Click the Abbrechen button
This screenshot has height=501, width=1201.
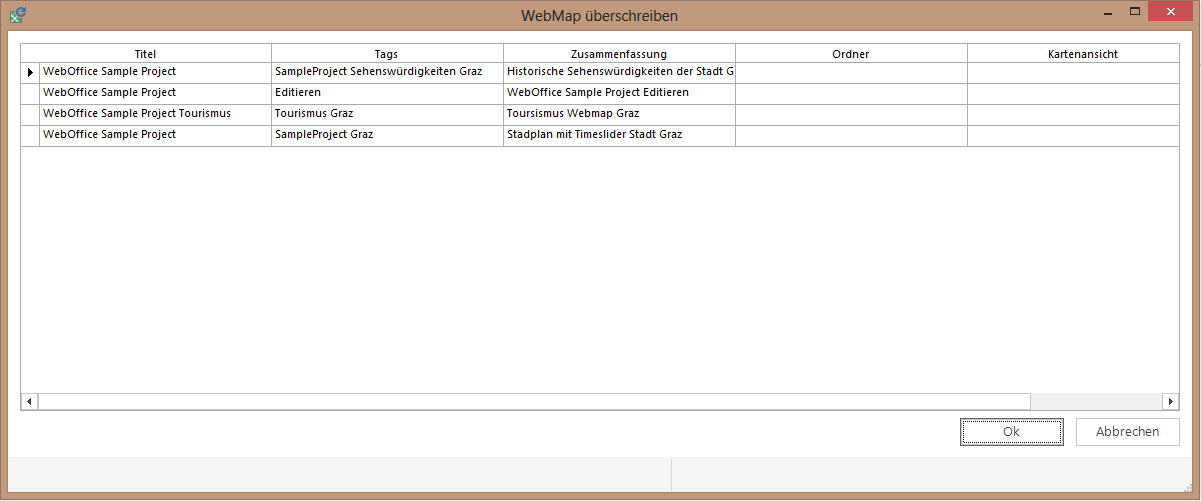[1127, 432]
